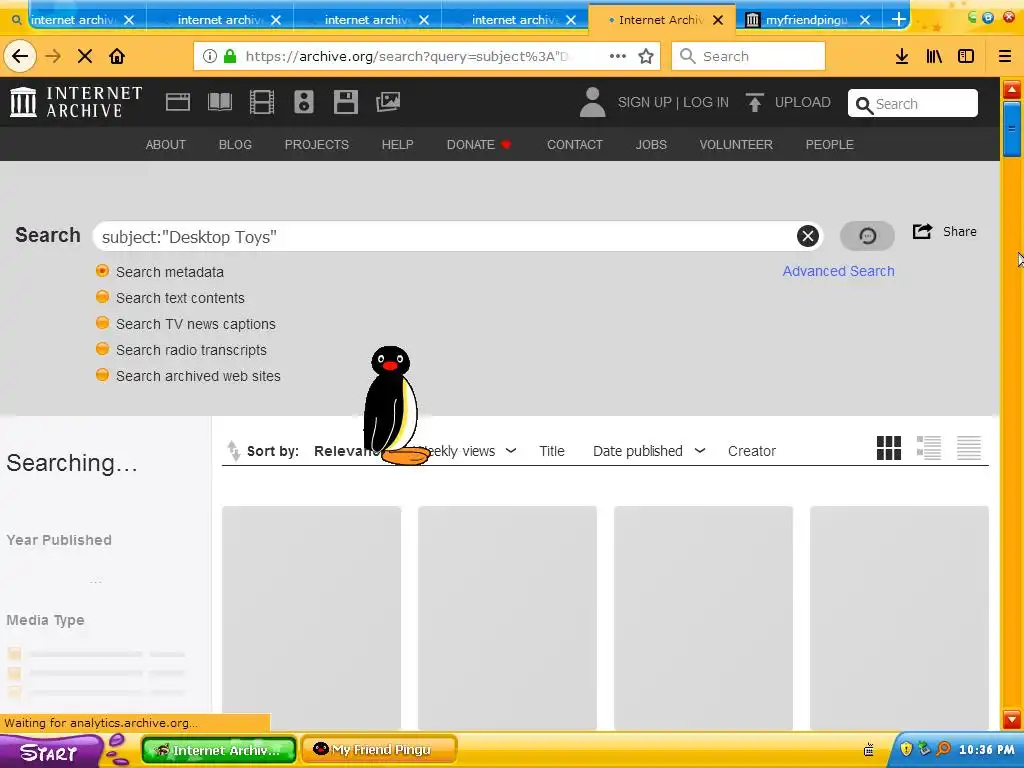Open the ABOUT menu item
The height and width of the screenshot is (768, 1024).
pyautogui.click(x=166, y=144)
